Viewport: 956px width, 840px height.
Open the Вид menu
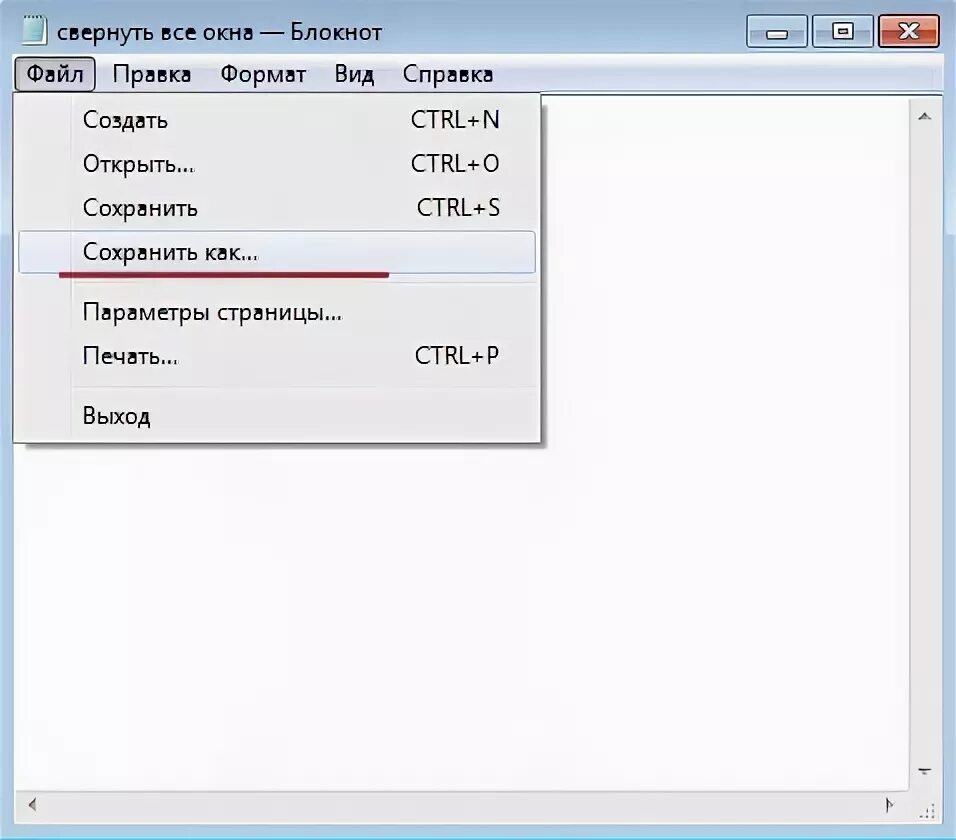[x=354, y=74]
